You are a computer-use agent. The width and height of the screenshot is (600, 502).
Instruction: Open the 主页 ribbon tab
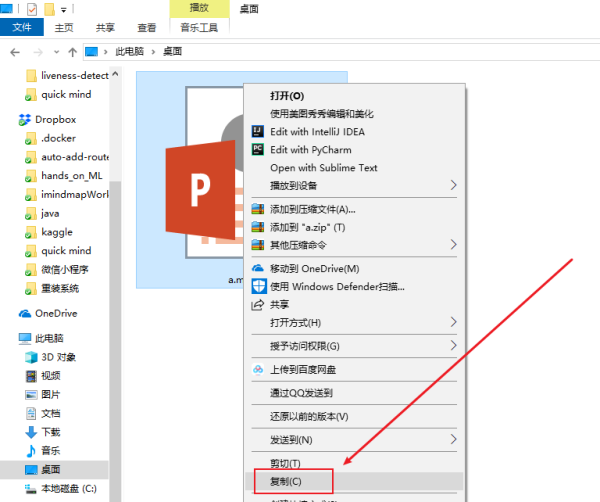click(x=64, y=28)
